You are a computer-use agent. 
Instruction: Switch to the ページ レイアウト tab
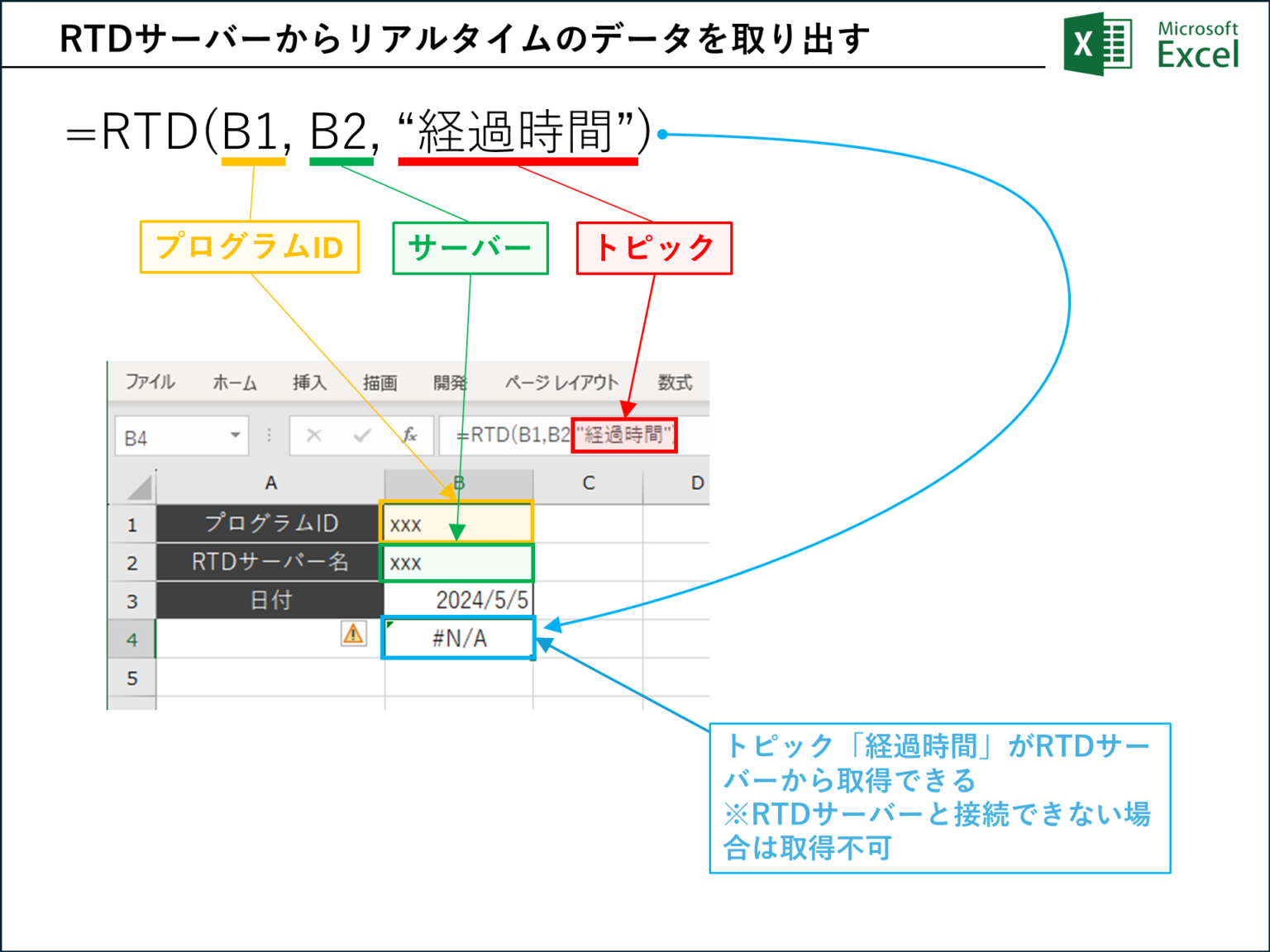click(x=561, y=382)
